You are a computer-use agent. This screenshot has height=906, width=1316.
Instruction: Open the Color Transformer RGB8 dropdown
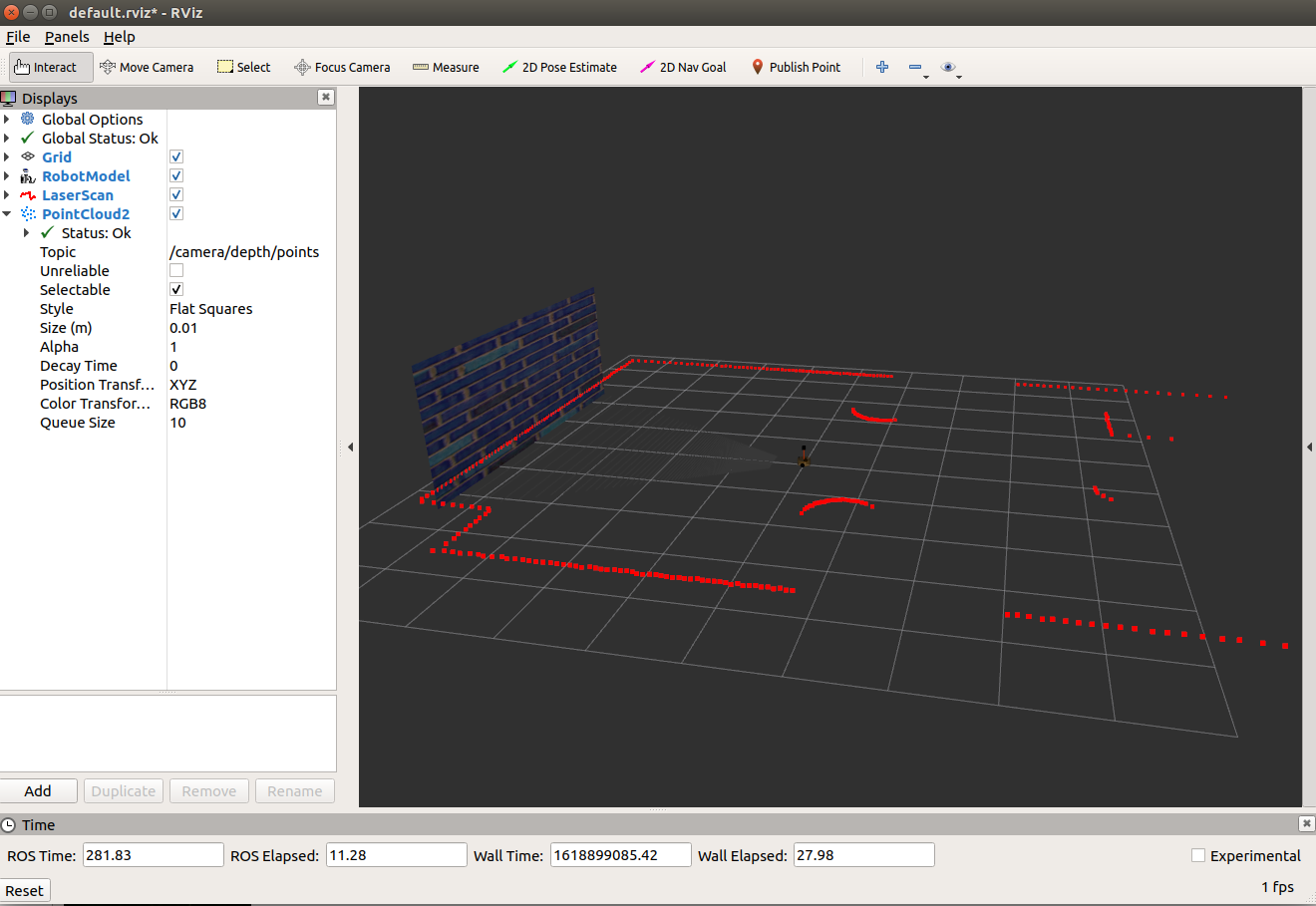click(251, 403)
